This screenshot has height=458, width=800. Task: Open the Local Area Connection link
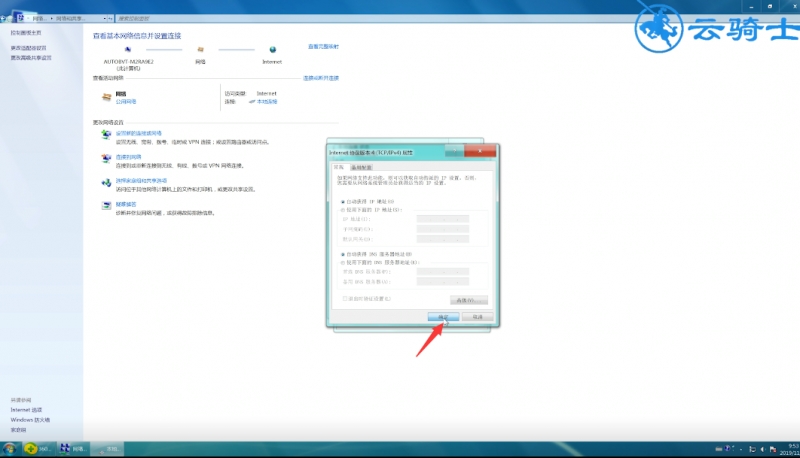click(267, 101)
